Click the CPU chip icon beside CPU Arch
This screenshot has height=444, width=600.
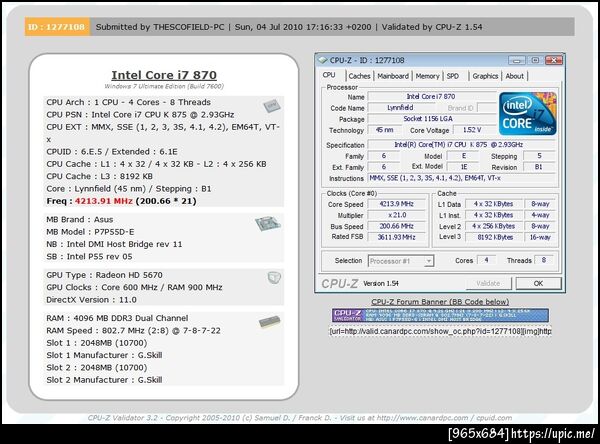[x=272, y=106]
